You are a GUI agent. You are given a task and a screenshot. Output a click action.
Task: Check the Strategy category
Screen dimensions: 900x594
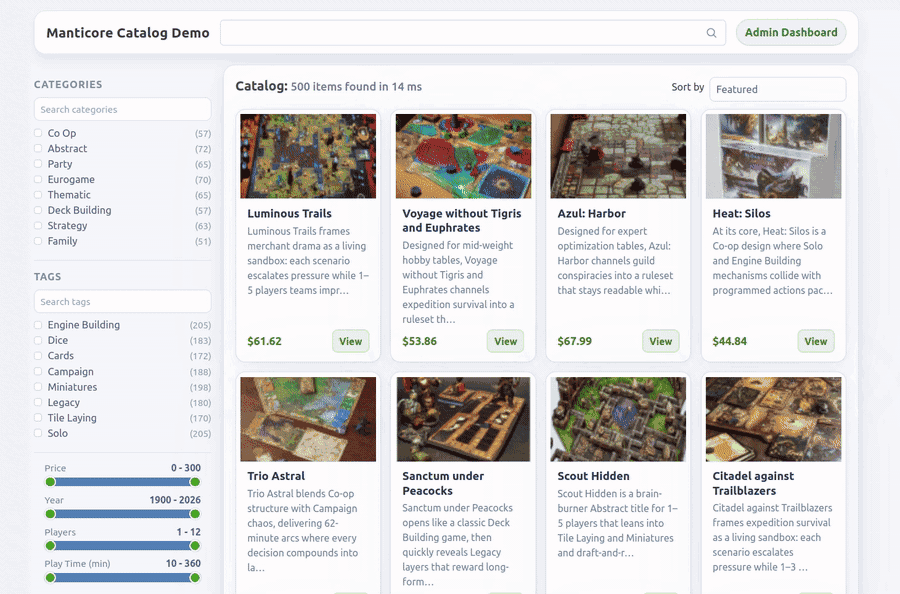(x=38, y=226)
